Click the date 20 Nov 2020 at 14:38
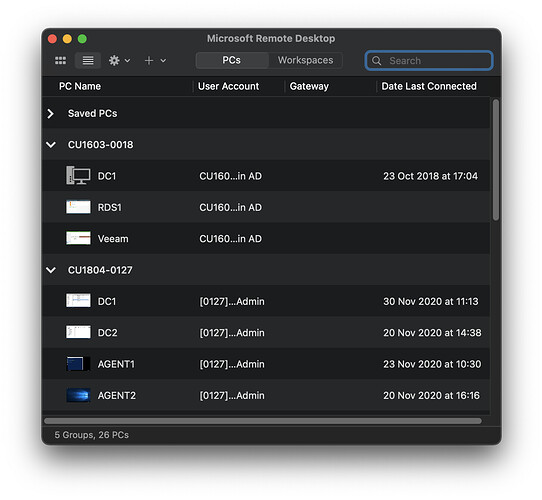 pyautogui.click(x=432, y=333)
